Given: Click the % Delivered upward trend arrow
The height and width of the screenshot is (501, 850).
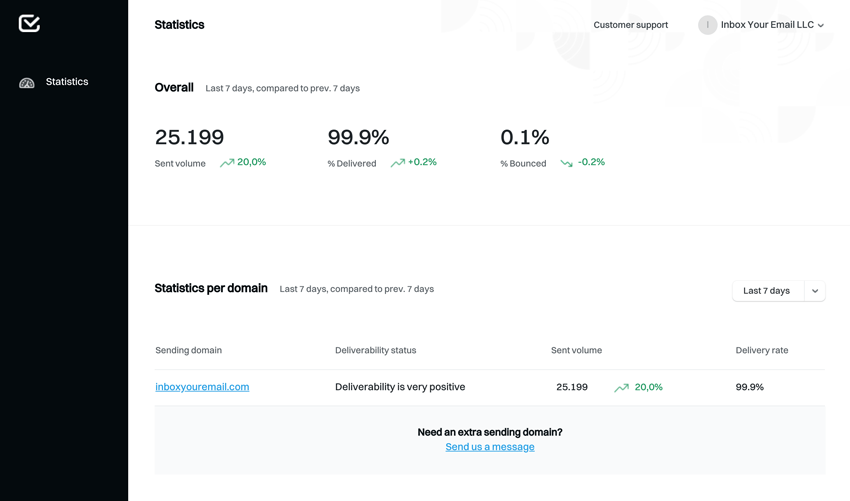Looking at the screenshot, I should [x=397, y=163].
